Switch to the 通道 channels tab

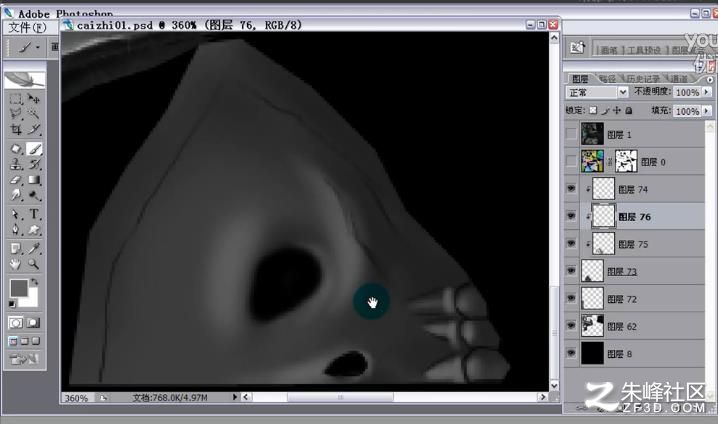(679, 79)
